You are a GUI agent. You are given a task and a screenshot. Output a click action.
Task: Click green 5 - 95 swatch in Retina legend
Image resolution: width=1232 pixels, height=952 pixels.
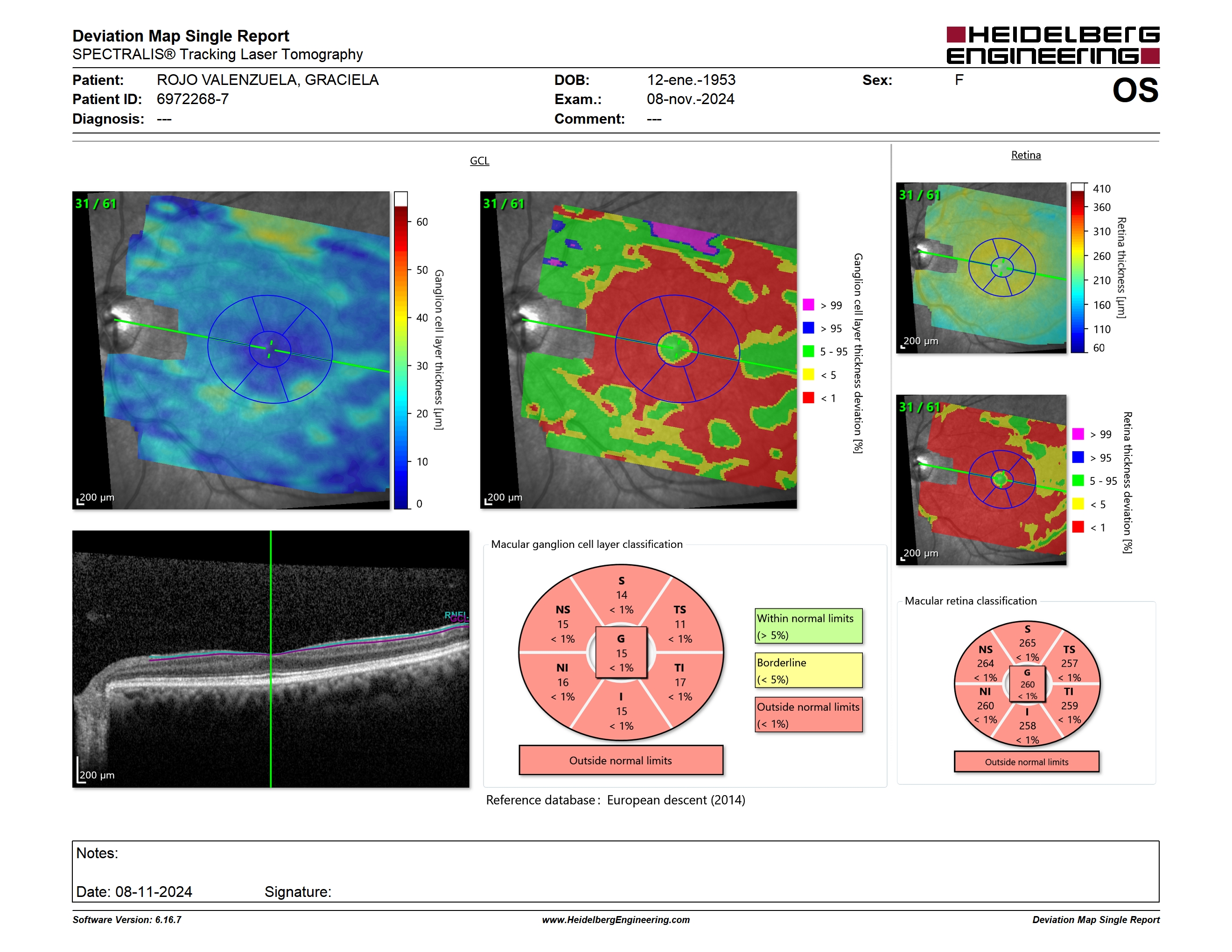(1078, 481)
